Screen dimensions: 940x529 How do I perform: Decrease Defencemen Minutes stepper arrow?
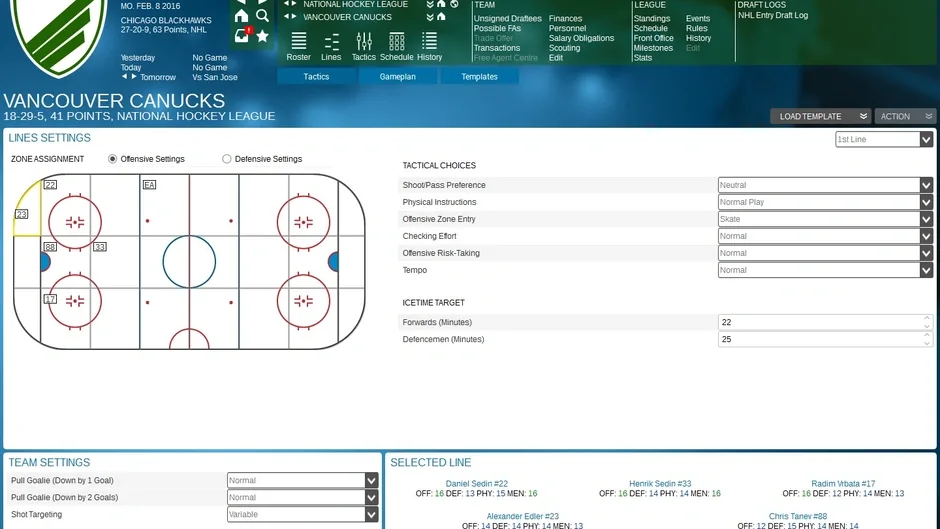point(927,343)
